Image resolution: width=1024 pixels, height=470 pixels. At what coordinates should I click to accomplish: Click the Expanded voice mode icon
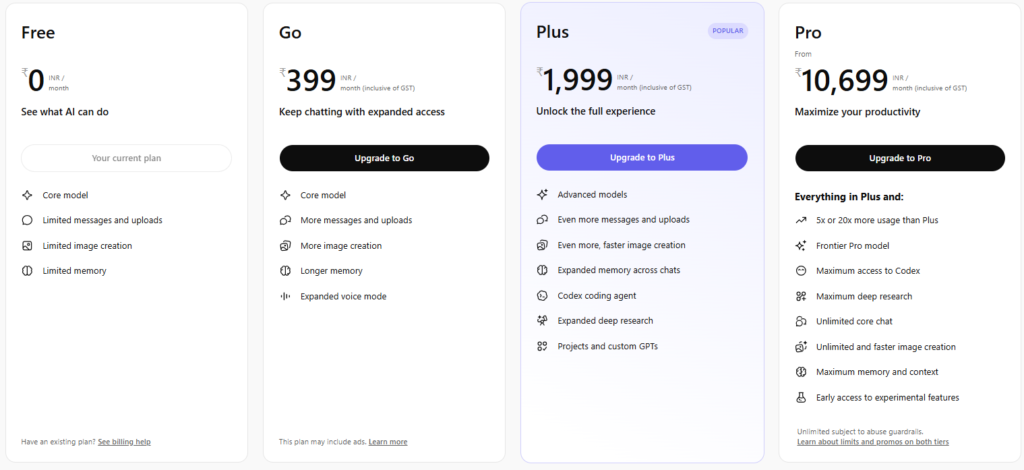[285, 296]
